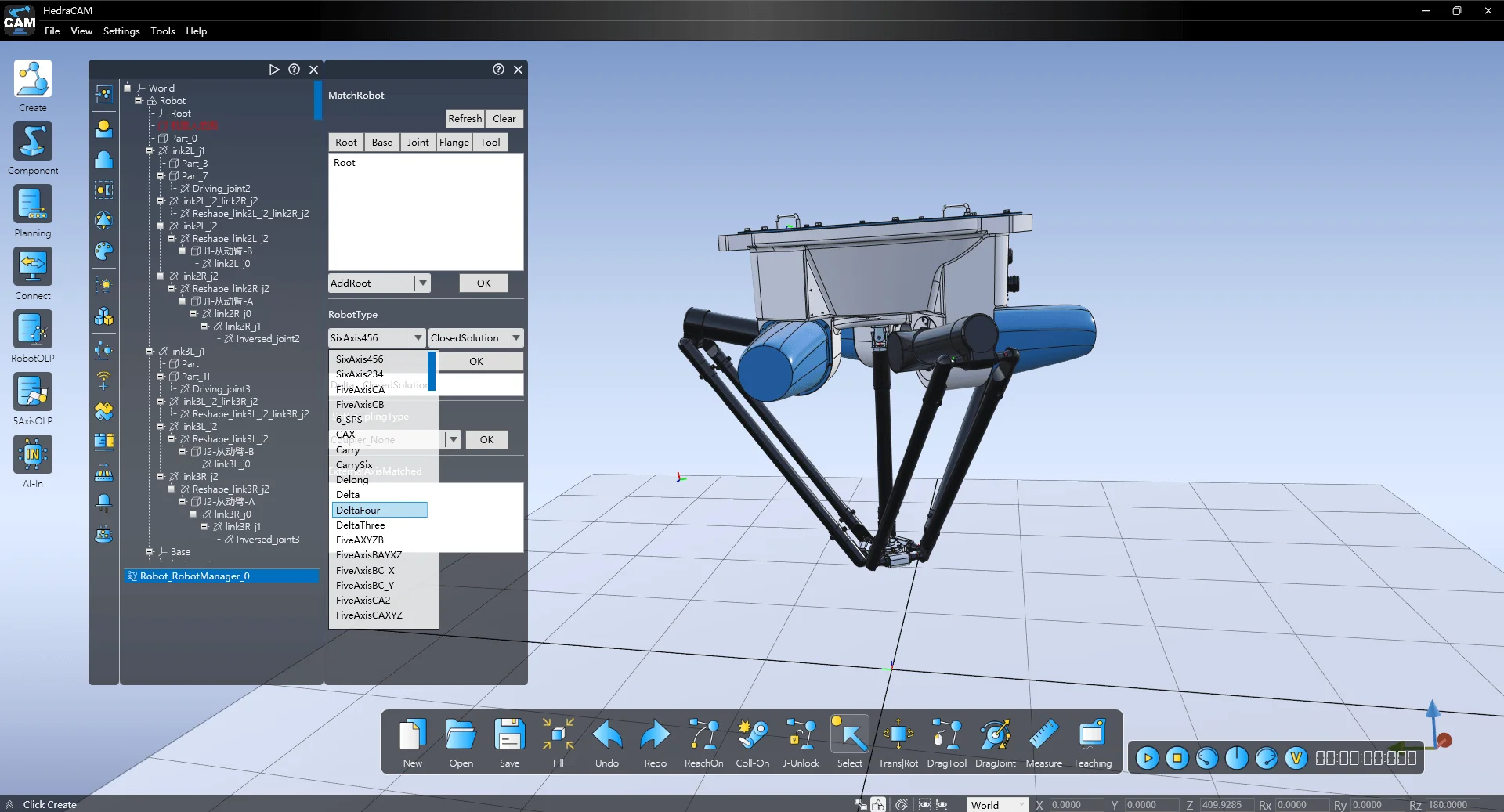
Task: Click the wireless signal icon in side strip
Action: tap(103, 381)
